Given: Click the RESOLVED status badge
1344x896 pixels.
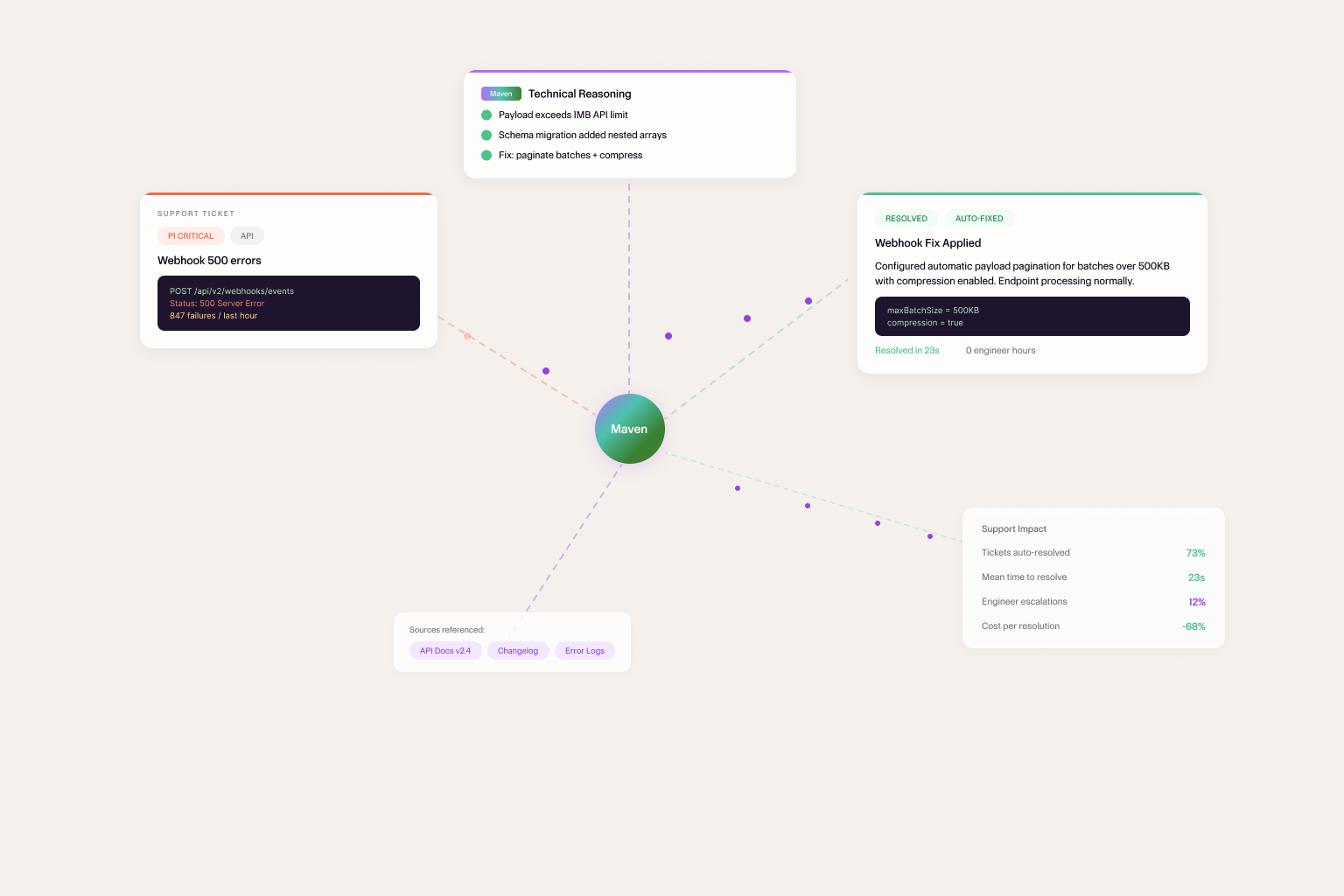Looking at the screenshot, I should pos(906,219).
